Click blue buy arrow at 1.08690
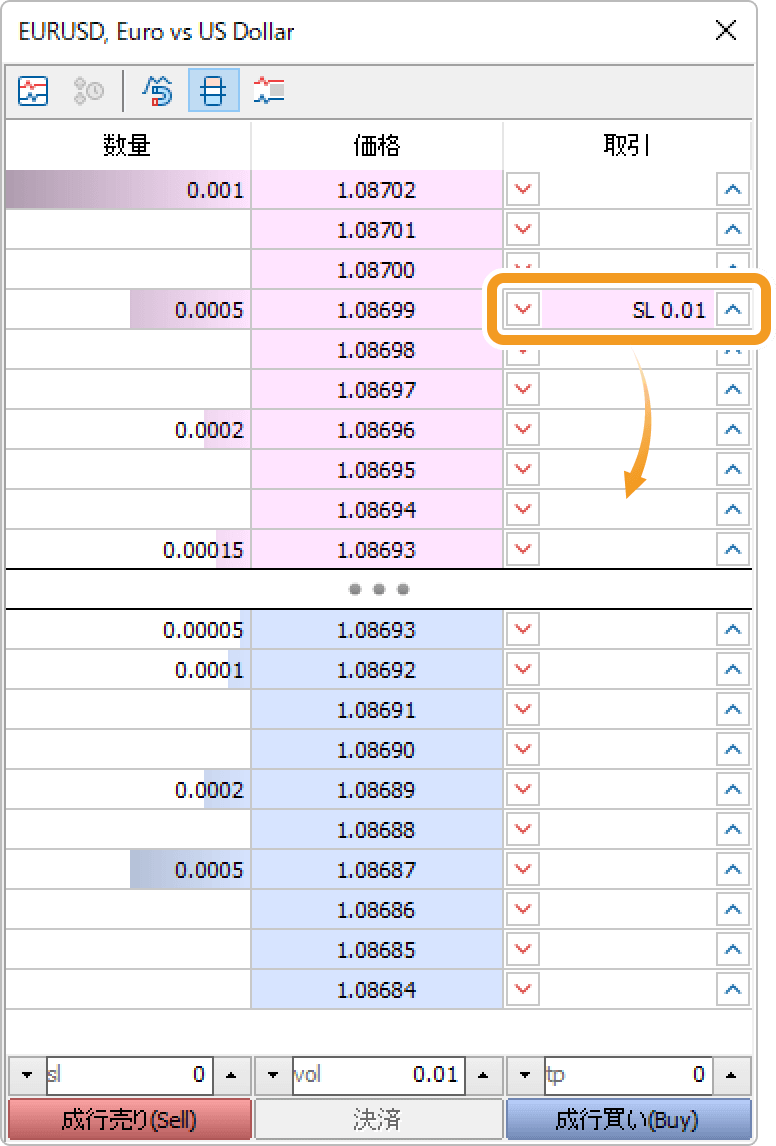 733,750
